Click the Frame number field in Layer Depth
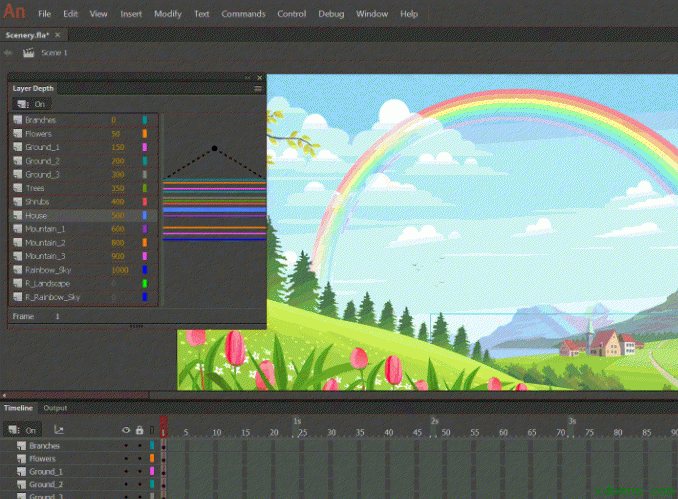Viewport: 678px width, 499px height. tap(57, 316)
